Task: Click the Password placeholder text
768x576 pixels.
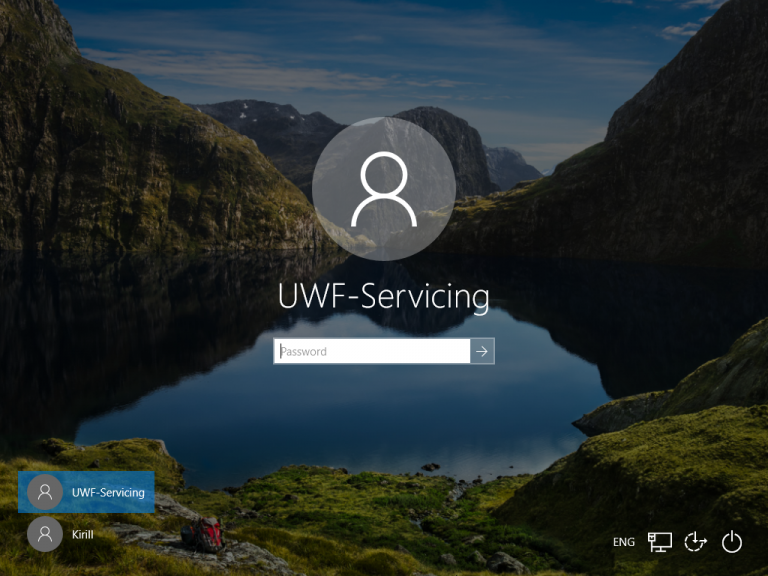Action: coord(304,351)
